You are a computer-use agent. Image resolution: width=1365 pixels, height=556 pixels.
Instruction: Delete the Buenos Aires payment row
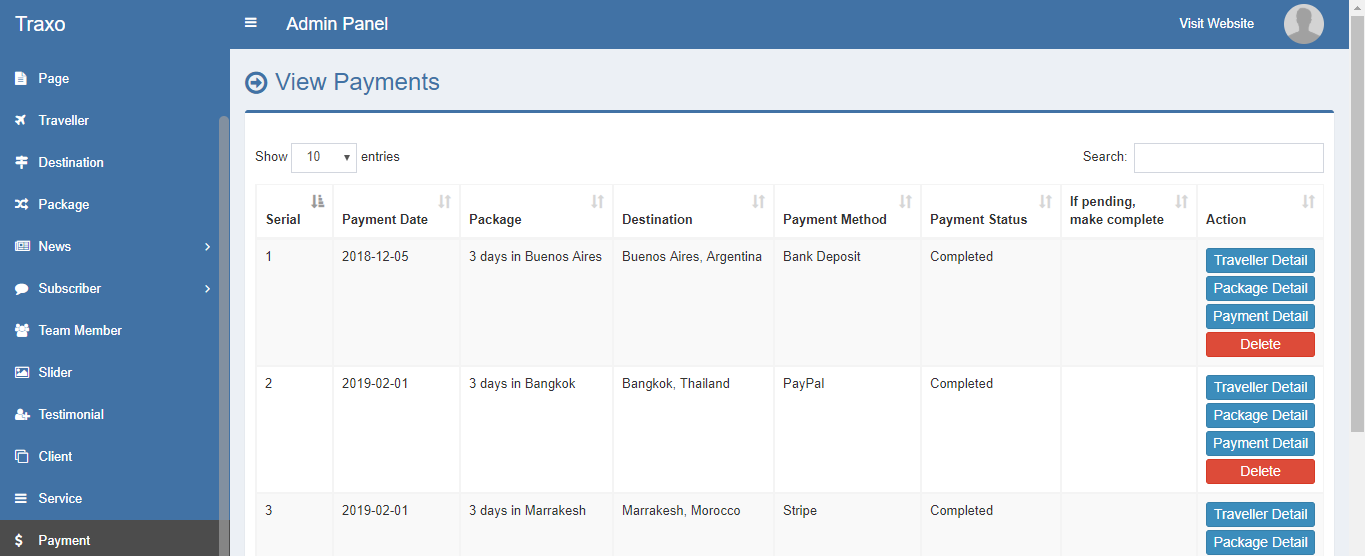[1260, 344]
